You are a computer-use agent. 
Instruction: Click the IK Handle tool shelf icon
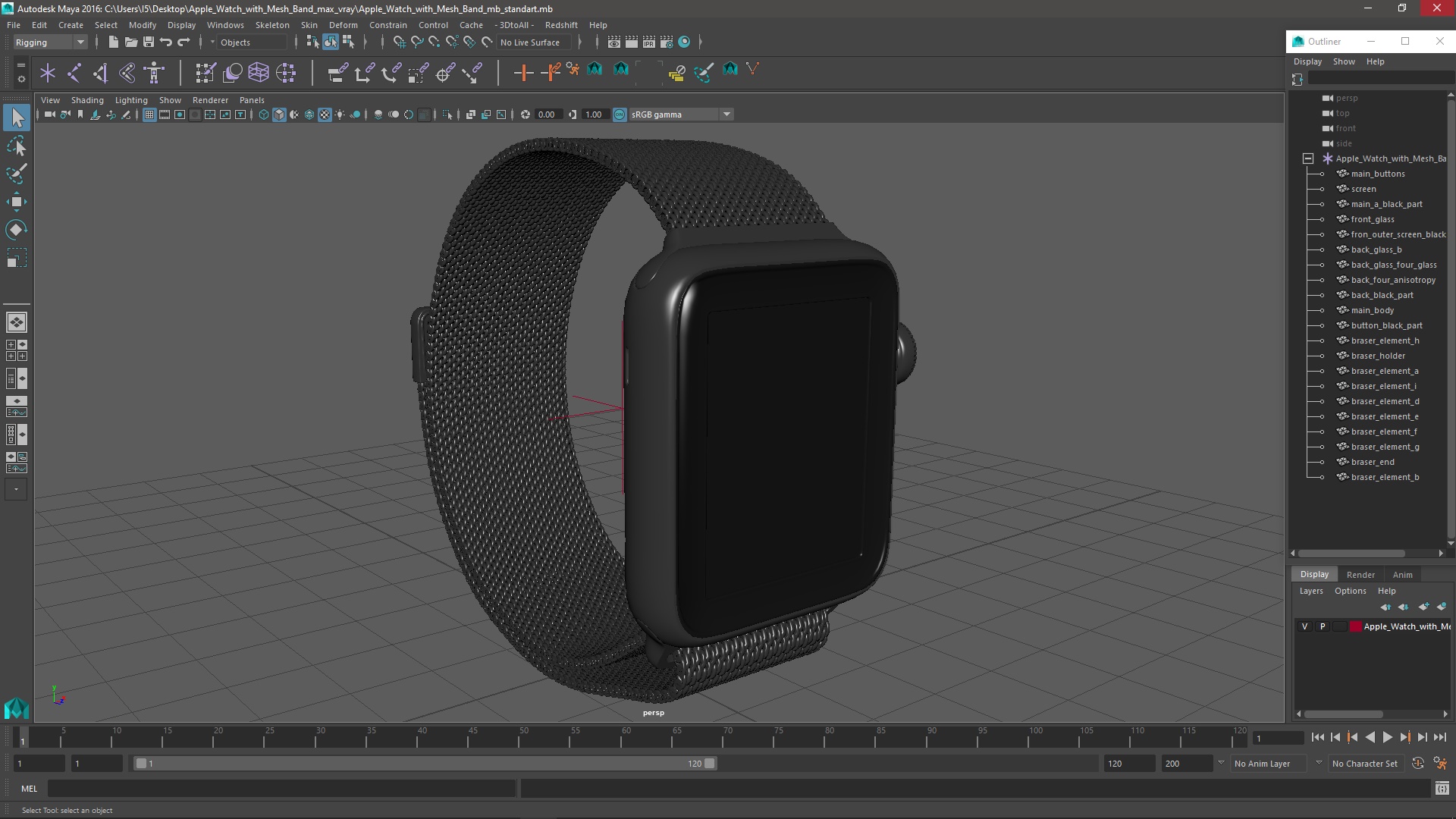point(101,73)
